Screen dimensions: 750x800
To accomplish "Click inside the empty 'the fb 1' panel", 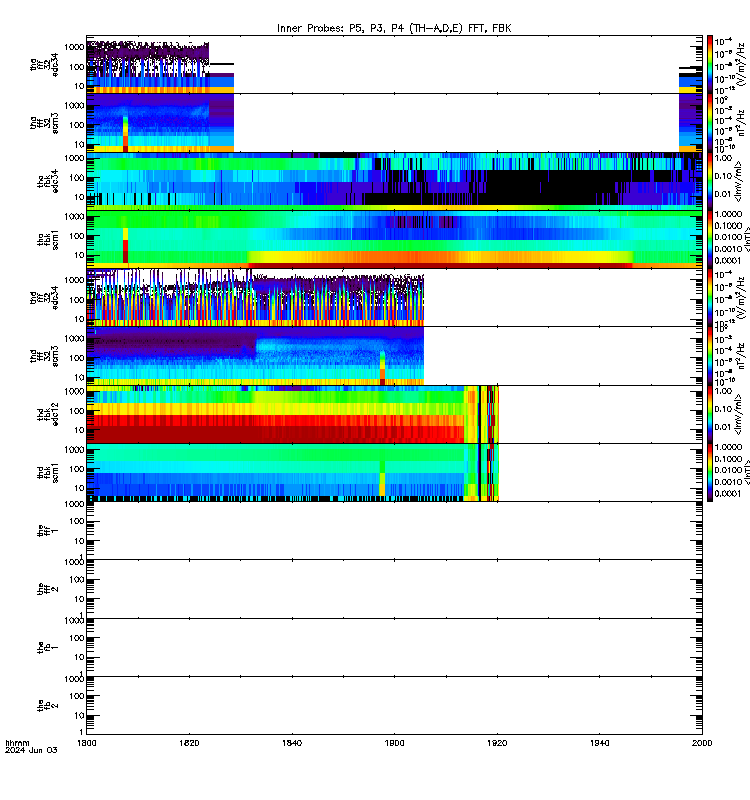I will click(x=394, y=647).
